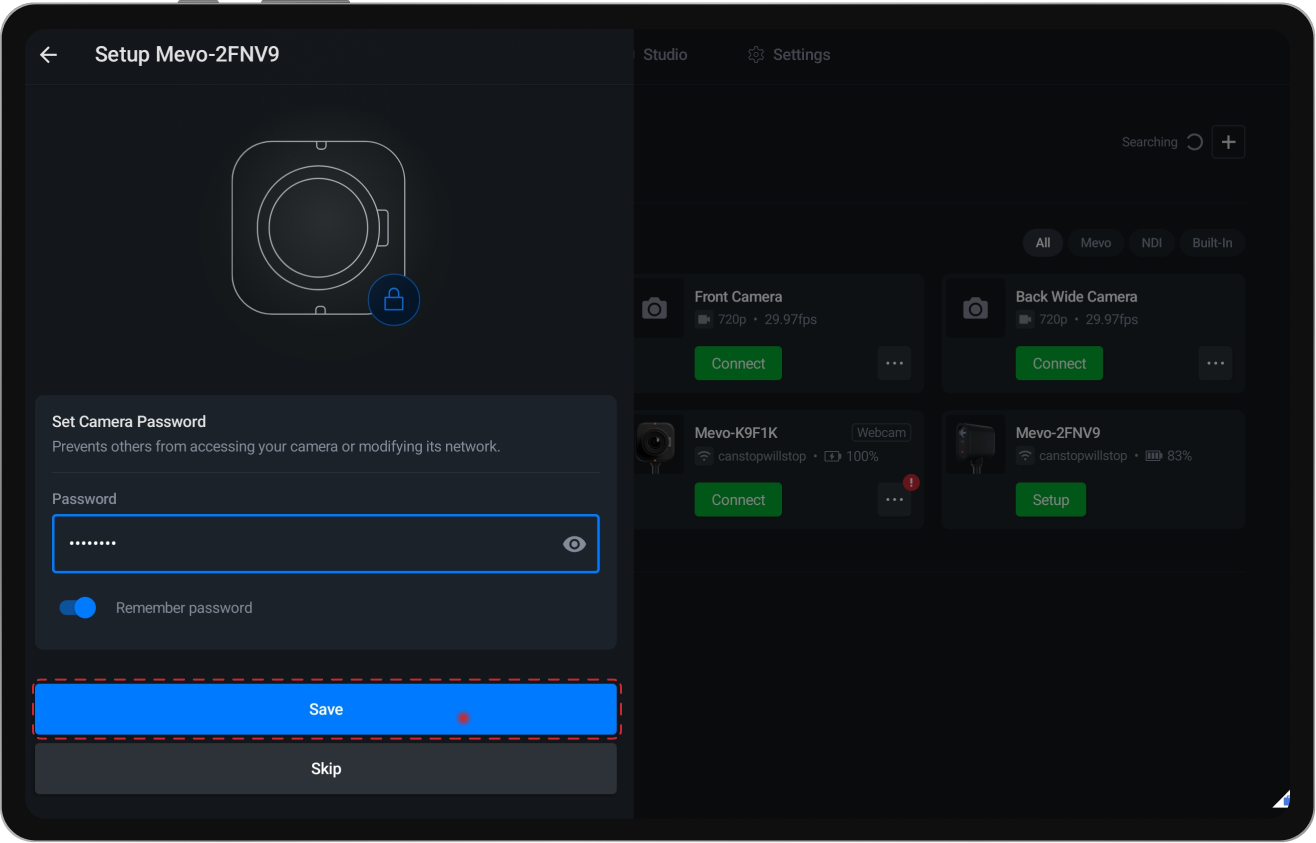Viewport: 1316px width, 843px height.
Task: Click Mevo-2FNV9 name on camera card
Action: (1058, 433)
